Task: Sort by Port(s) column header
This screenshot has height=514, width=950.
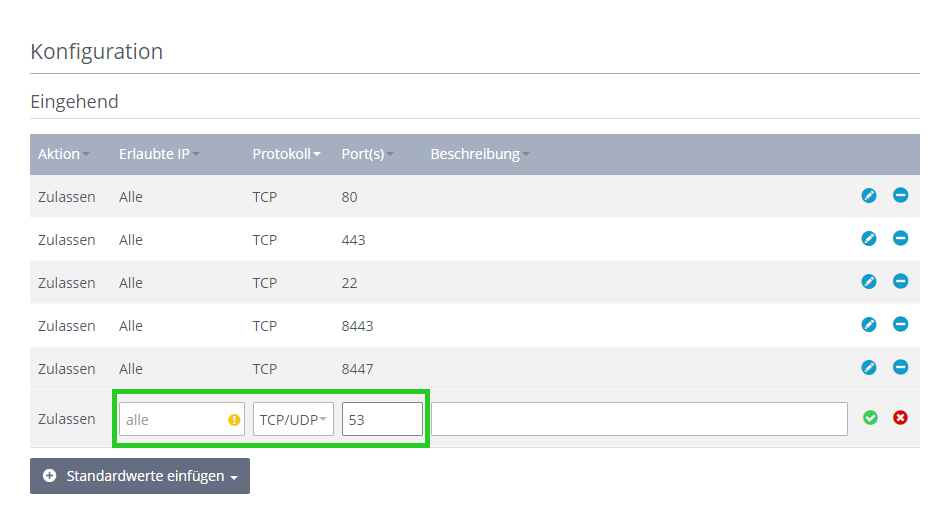Action: pos(367,154)
